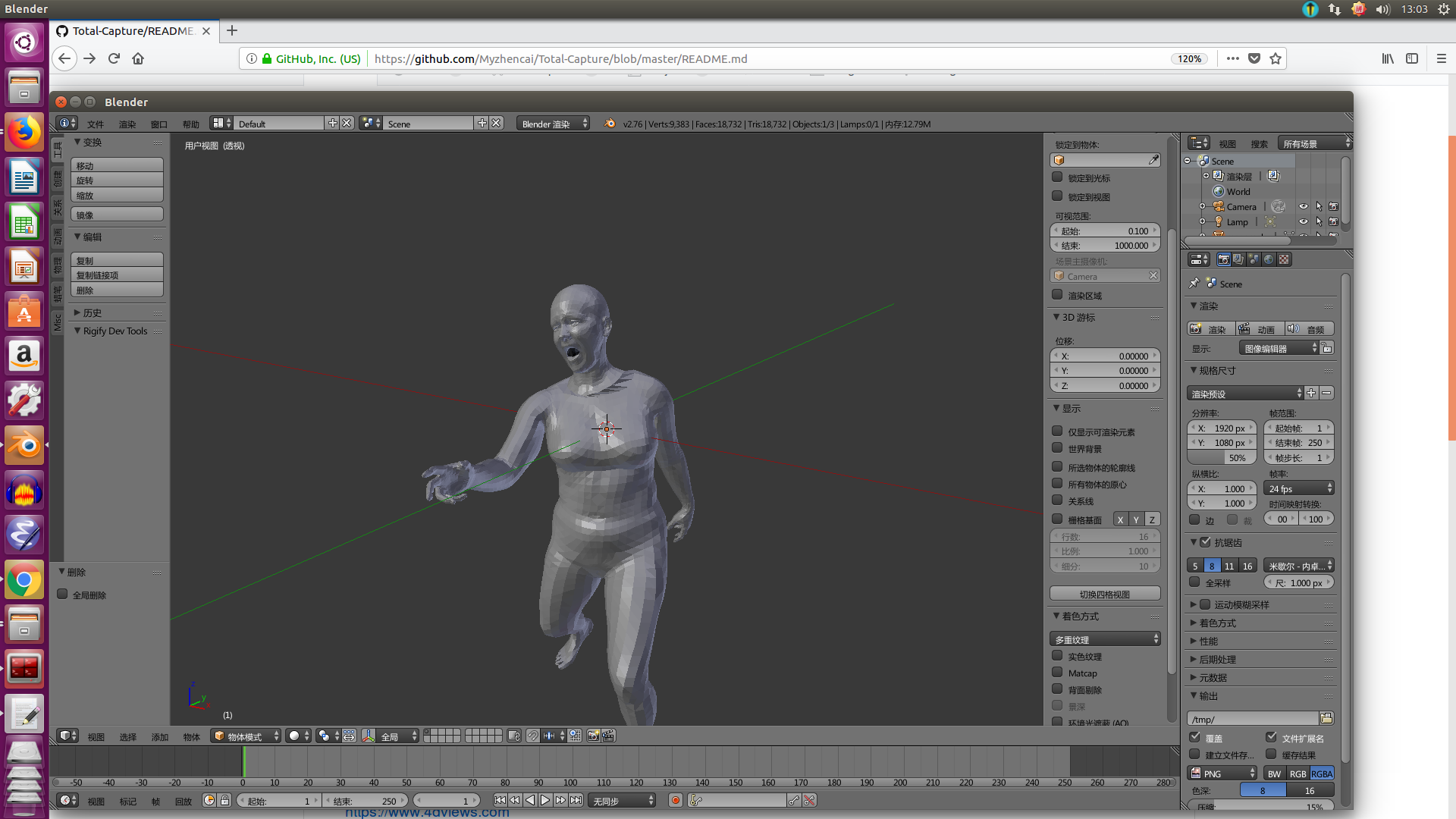Open Chrome from the Ubuntu dock
The width and height of the screenshot is (1456, 819).
pos(24,581)
